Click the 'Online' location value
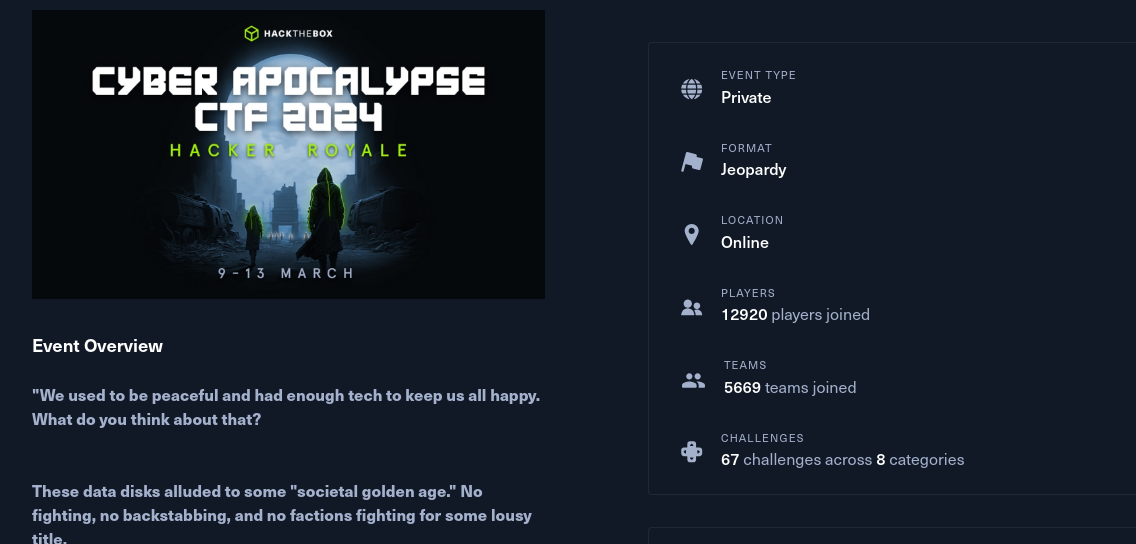The image size is (1136, 544). click(x=744, y=243)
